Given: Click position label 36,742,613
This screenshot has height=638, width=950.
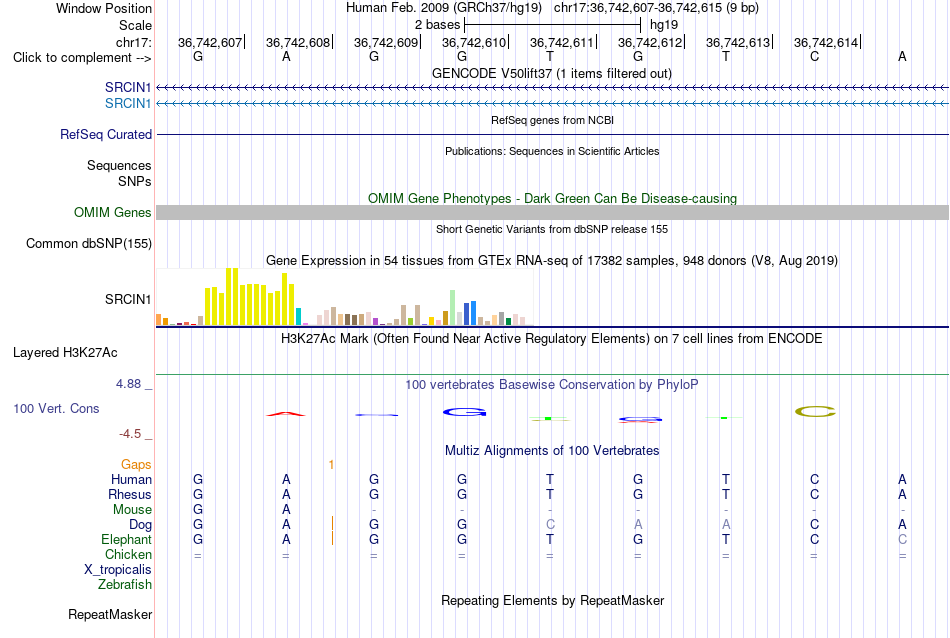Looking at the screenshot, I should click(x=738, y=42).
